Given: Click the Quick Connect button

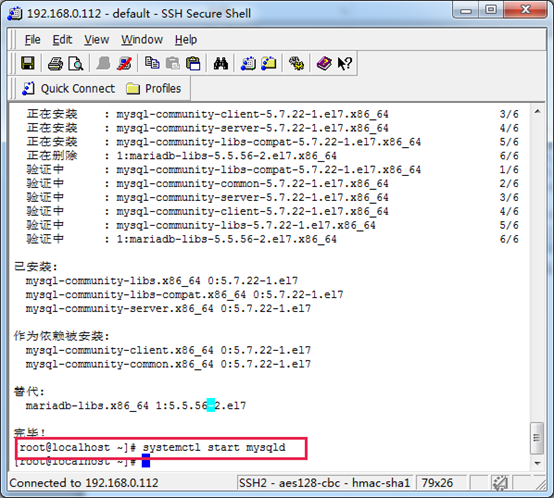Looking at the screenshot, I should (69, 88).
